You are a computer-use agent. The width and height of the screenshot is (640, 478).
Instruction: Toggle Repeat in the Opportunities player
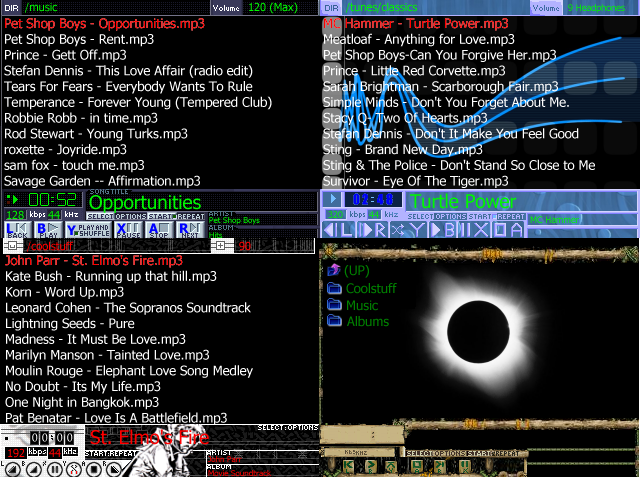tap(191, 216)
